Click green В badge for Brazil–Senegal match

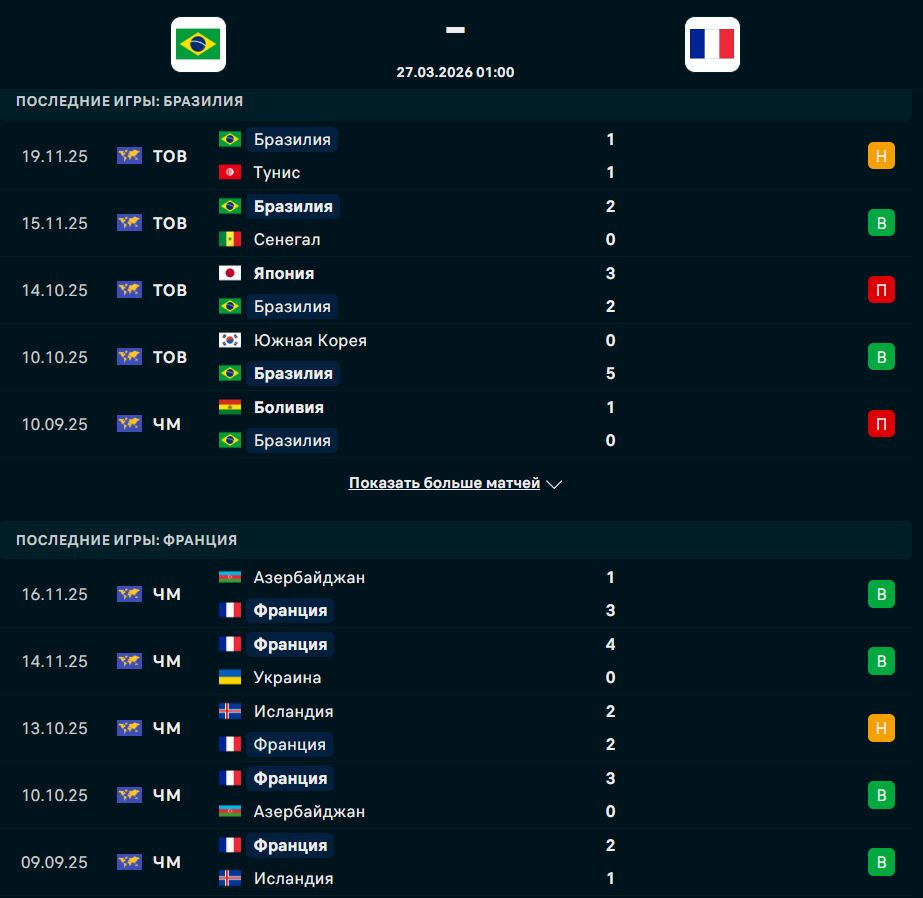tap(880, 223)
